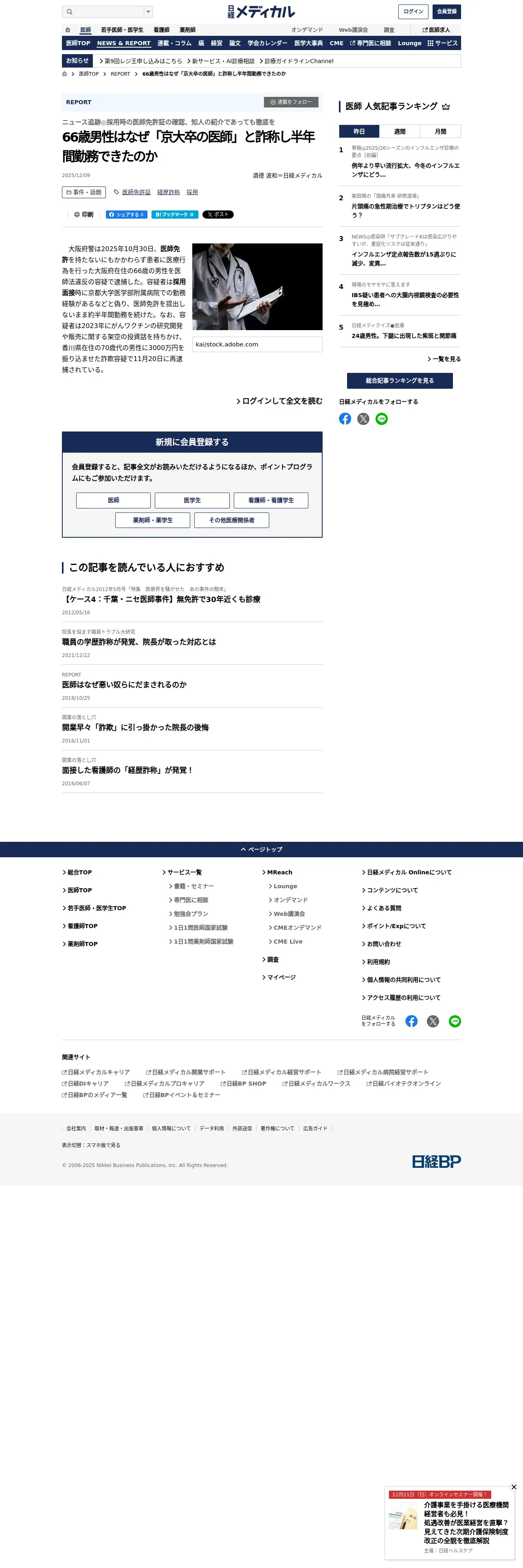Open 専門医に相談 external menu item

(x=370, y=43)
